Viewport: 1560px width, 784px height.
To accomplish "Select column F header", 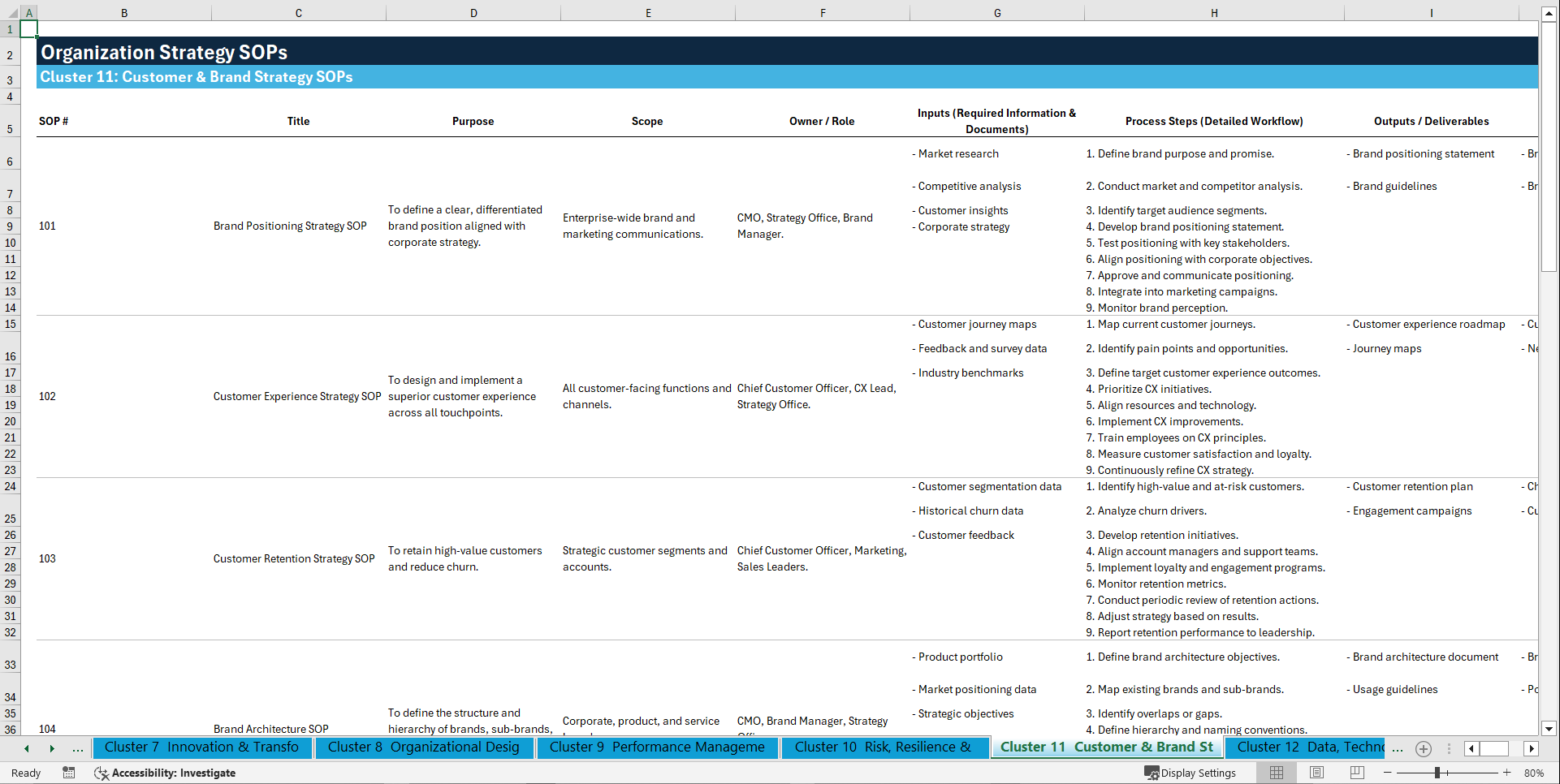I will pyautogui.click(x=823, y=13).
